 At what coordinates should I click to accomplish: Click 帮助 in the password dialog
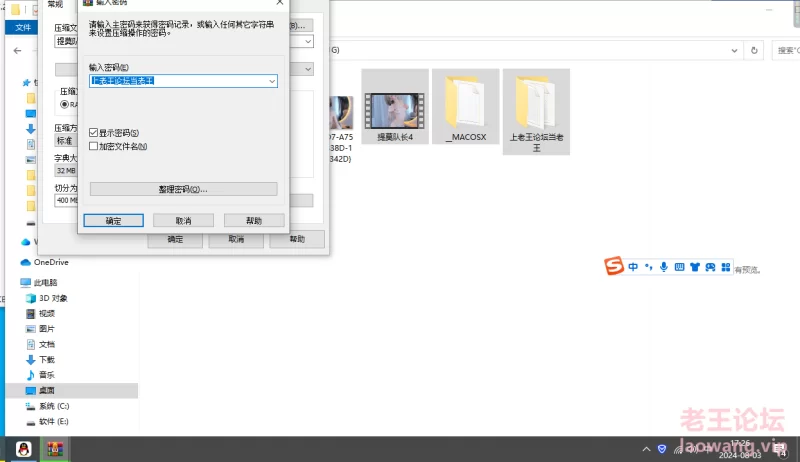(254, 220)
